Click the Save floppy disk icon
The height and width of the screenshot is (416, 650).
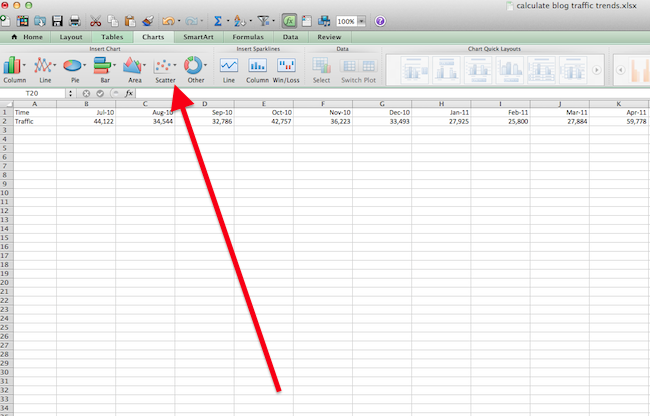coord(57,20)
